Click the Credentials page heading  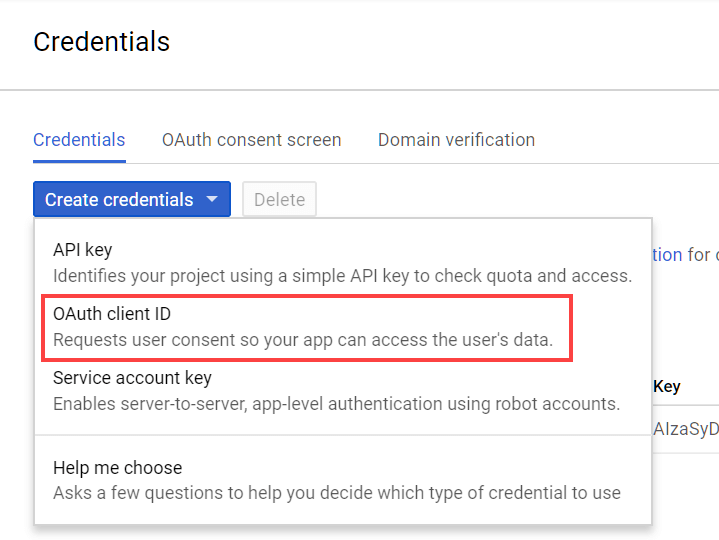pos(101,42)
